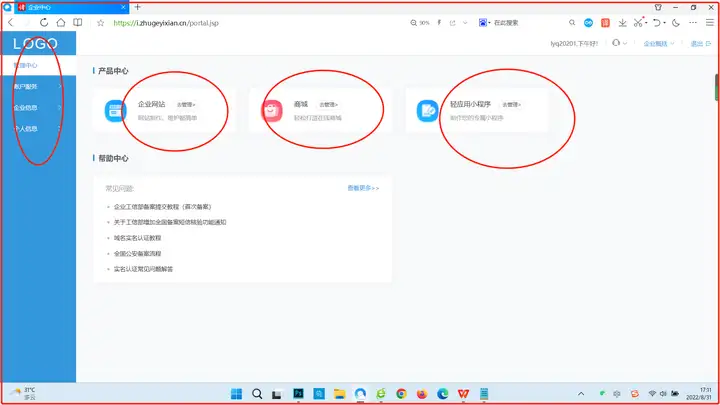Click the 退出 logout link

coord(701,44)
